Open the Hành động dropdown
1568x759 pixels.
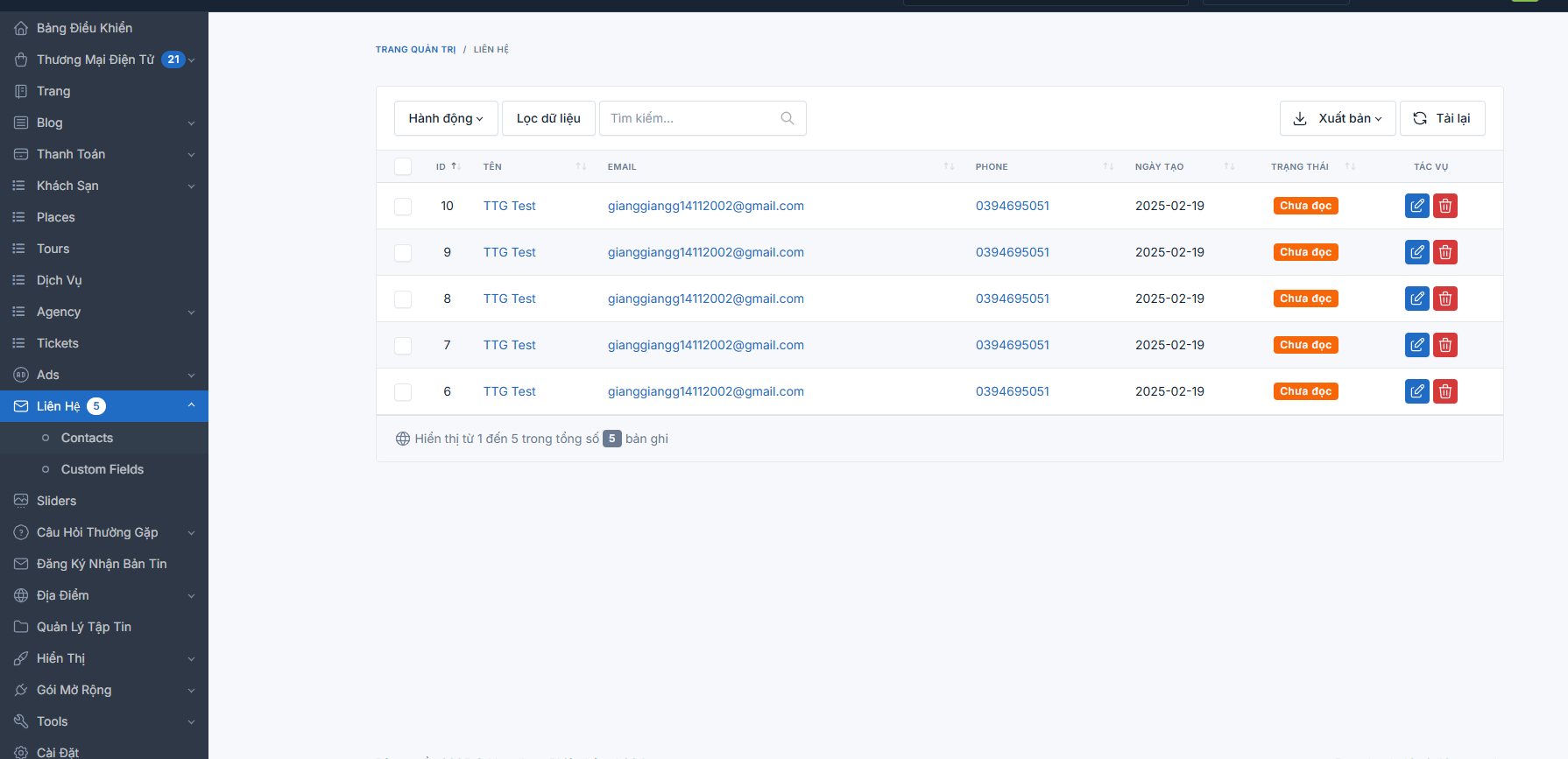tap(446, 118)
